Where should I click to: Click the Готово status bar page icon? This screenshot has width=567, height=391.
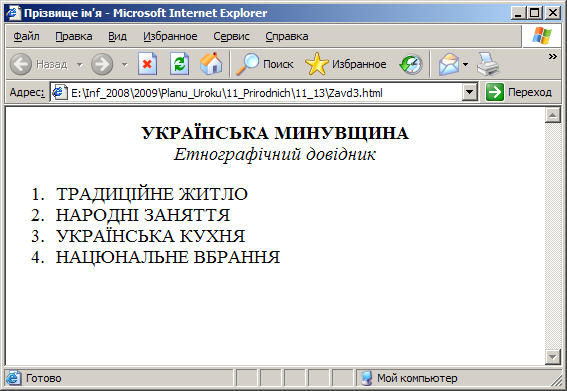point(13,378)
